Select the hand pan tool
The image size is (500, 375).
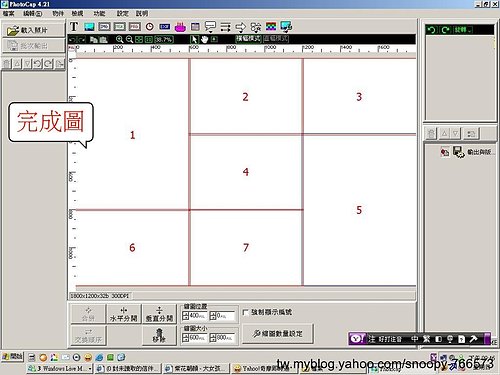click(204, 39)
